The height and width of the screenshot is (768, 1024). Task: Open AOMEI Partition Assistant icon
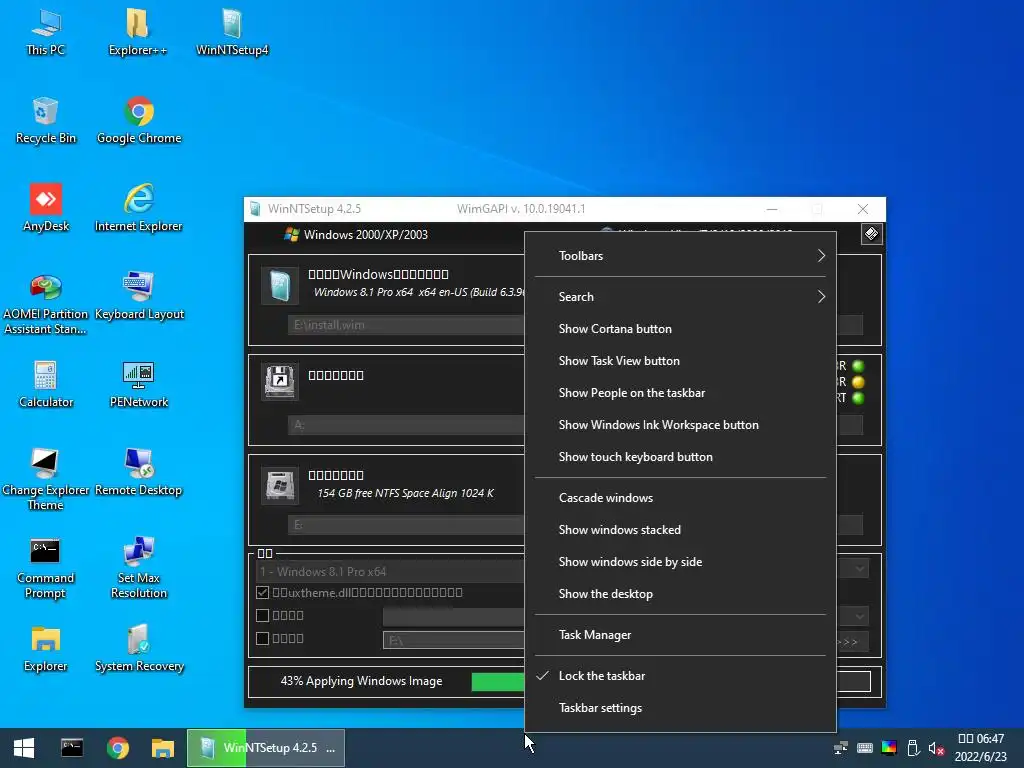[46, 304]
